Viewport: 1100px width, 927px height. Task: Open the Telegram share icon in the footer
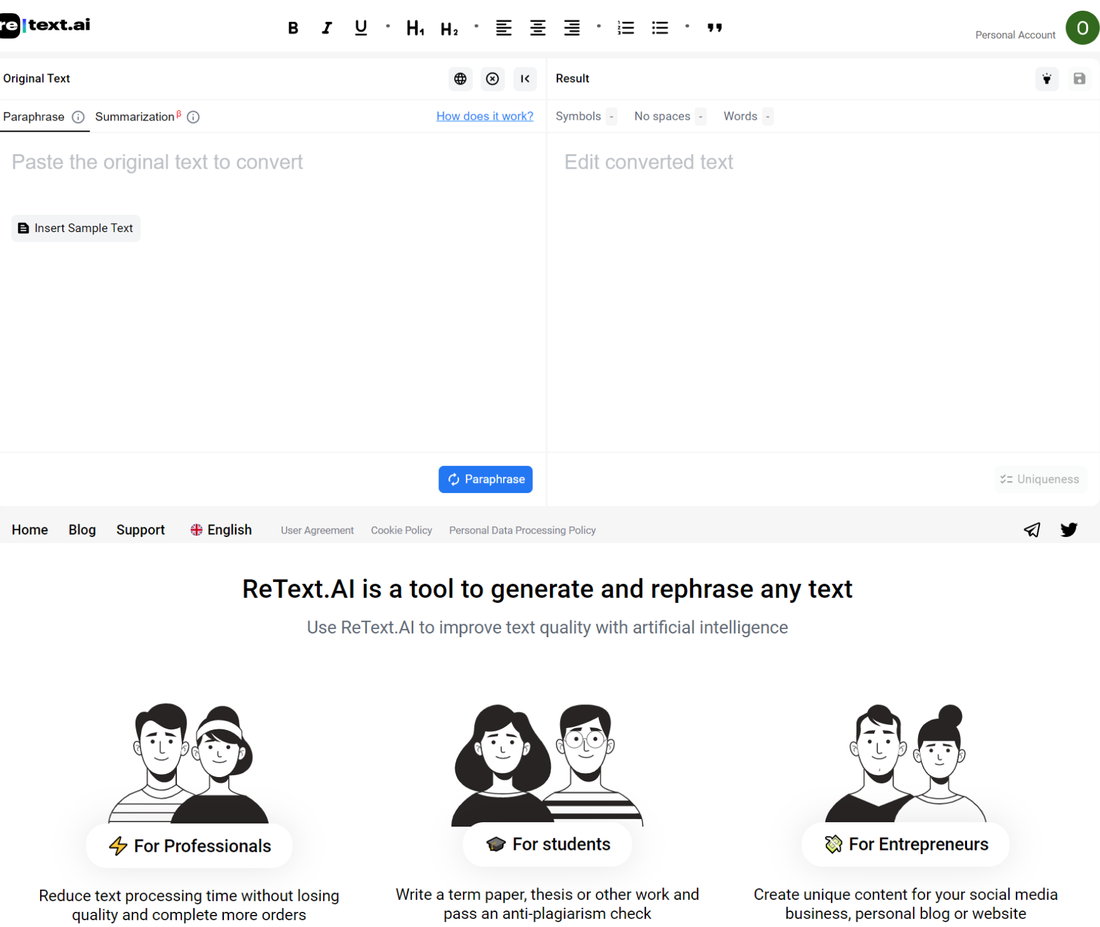tap(1032, 529)
